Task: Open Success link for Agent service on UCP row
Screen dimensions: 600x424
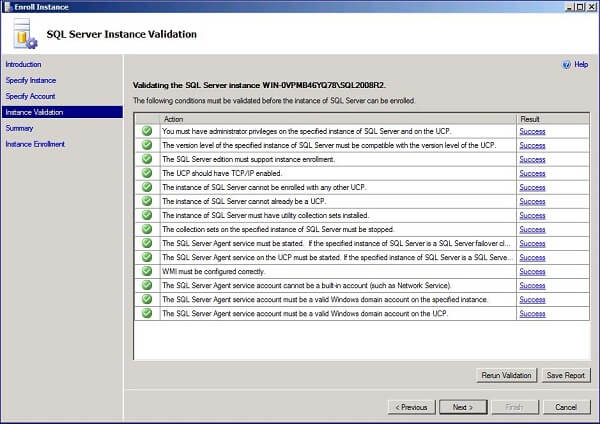Action: coord(532,258)
